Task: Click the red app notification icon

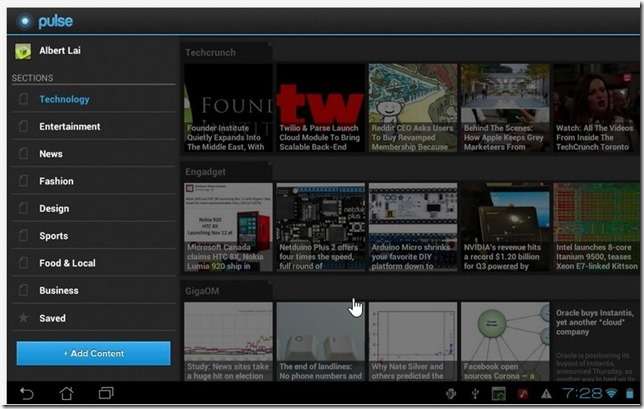Action: click(522, 394)
